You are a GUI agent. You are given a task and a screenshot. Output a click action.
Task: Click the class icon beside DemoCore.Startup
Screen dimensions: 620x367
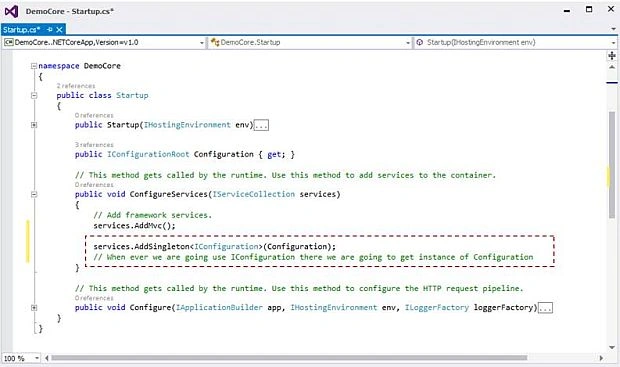click(x=215, y=42)
